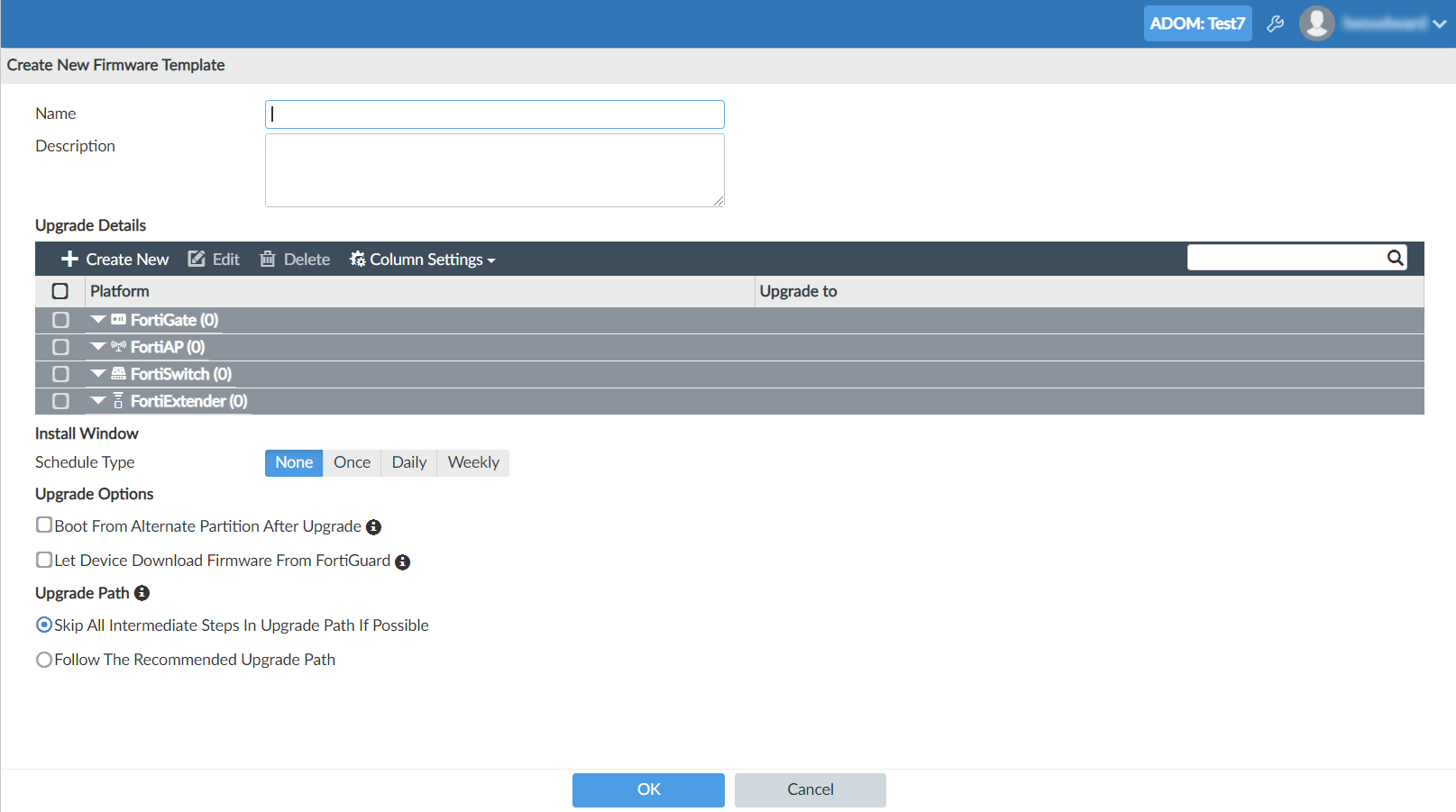Viewport: 1456px width, 812px height.
Task: Select Skip All Intermediate Steps radio option
Action: (44, 625)
